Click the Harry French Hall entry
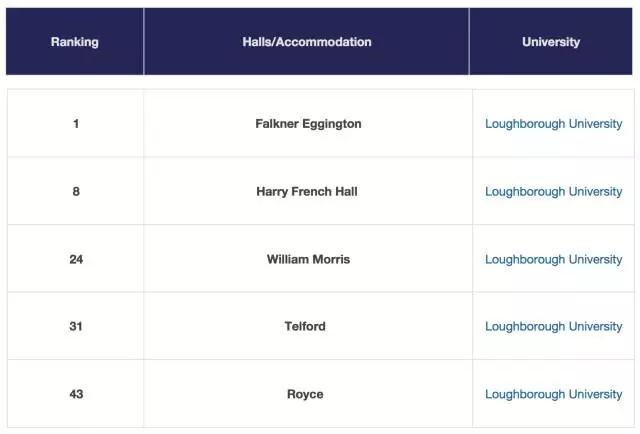 [x=307, y=191]
